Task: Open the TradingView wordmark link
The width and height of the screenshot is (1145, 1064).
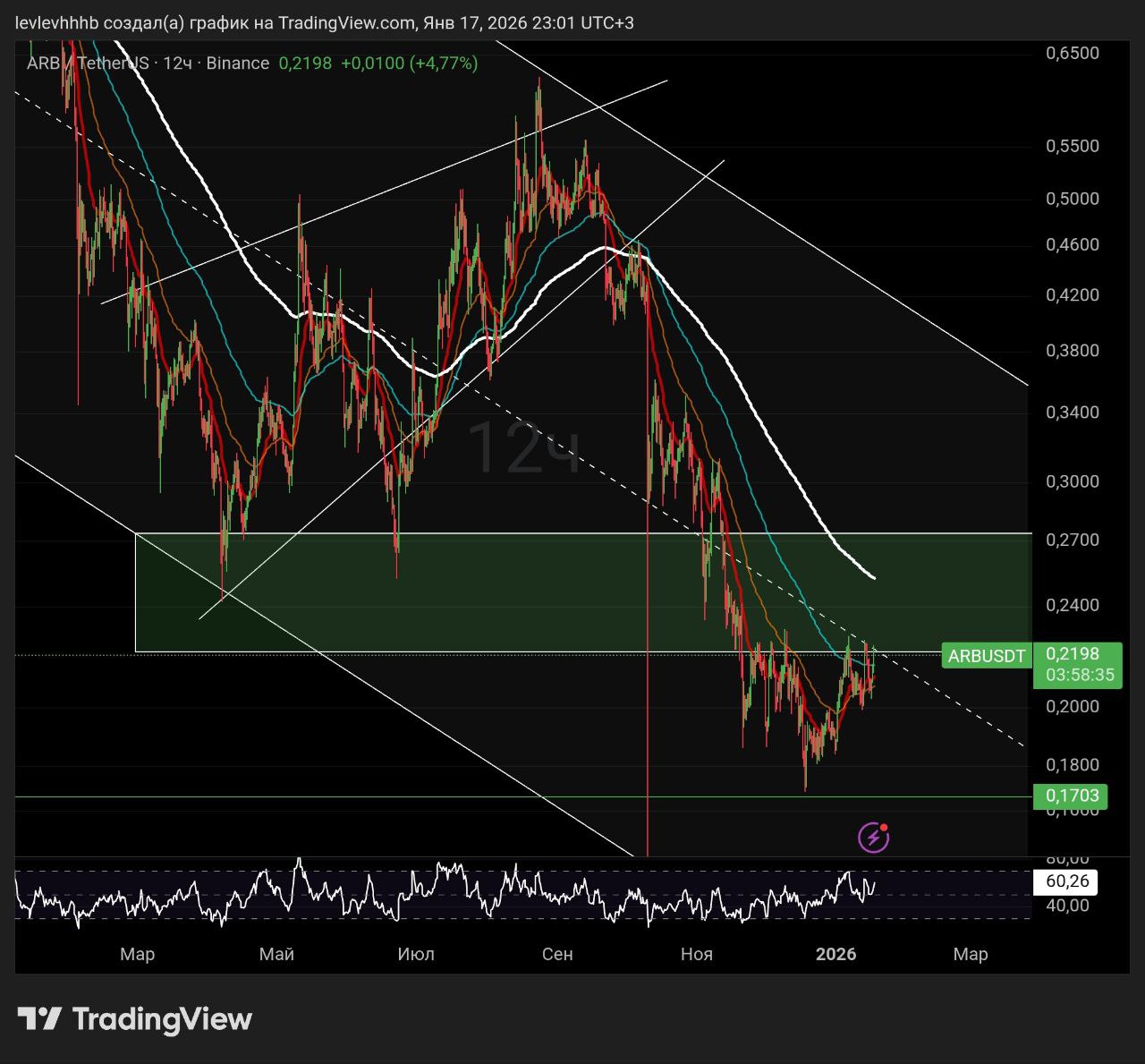Action: coord(162,1018)
